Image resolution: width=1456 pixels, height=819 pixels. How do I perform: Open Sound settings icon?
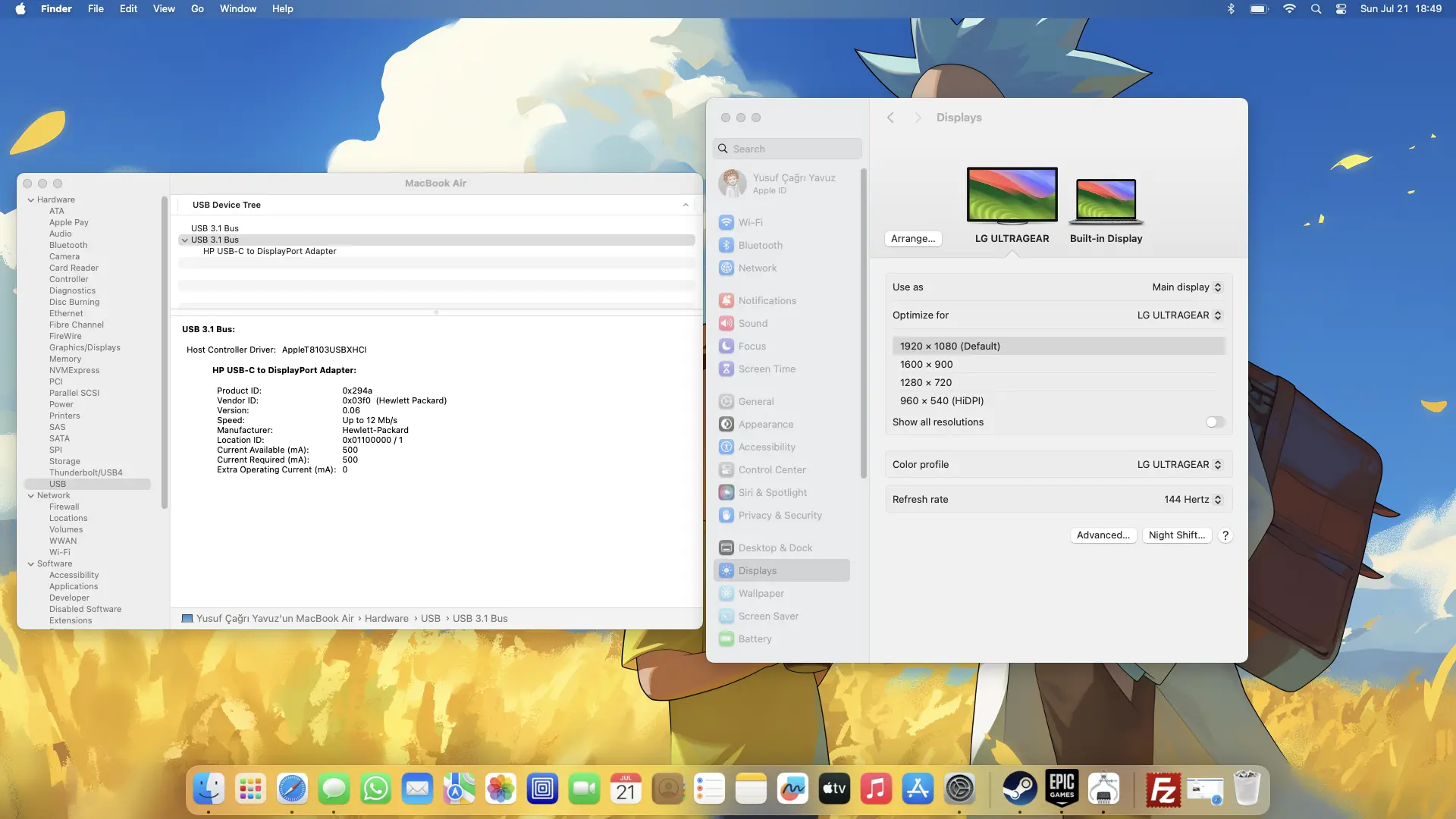click(726, 323)
